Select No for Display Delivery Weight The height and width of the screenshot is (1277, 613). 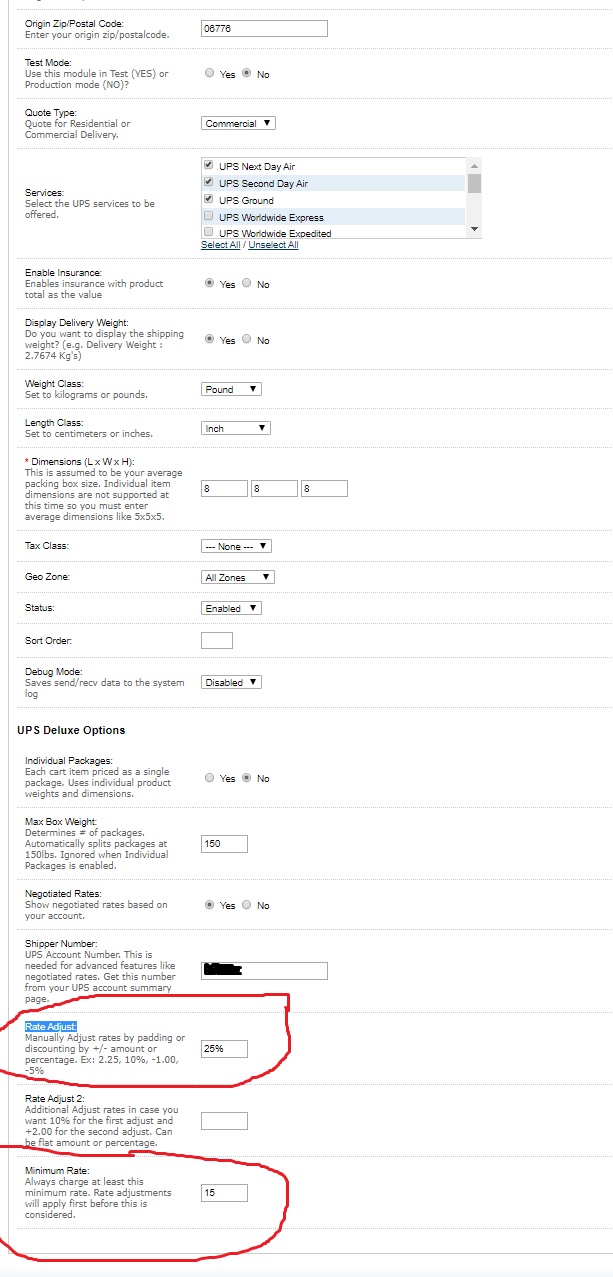pyautogui.click(x=247, y=339)
